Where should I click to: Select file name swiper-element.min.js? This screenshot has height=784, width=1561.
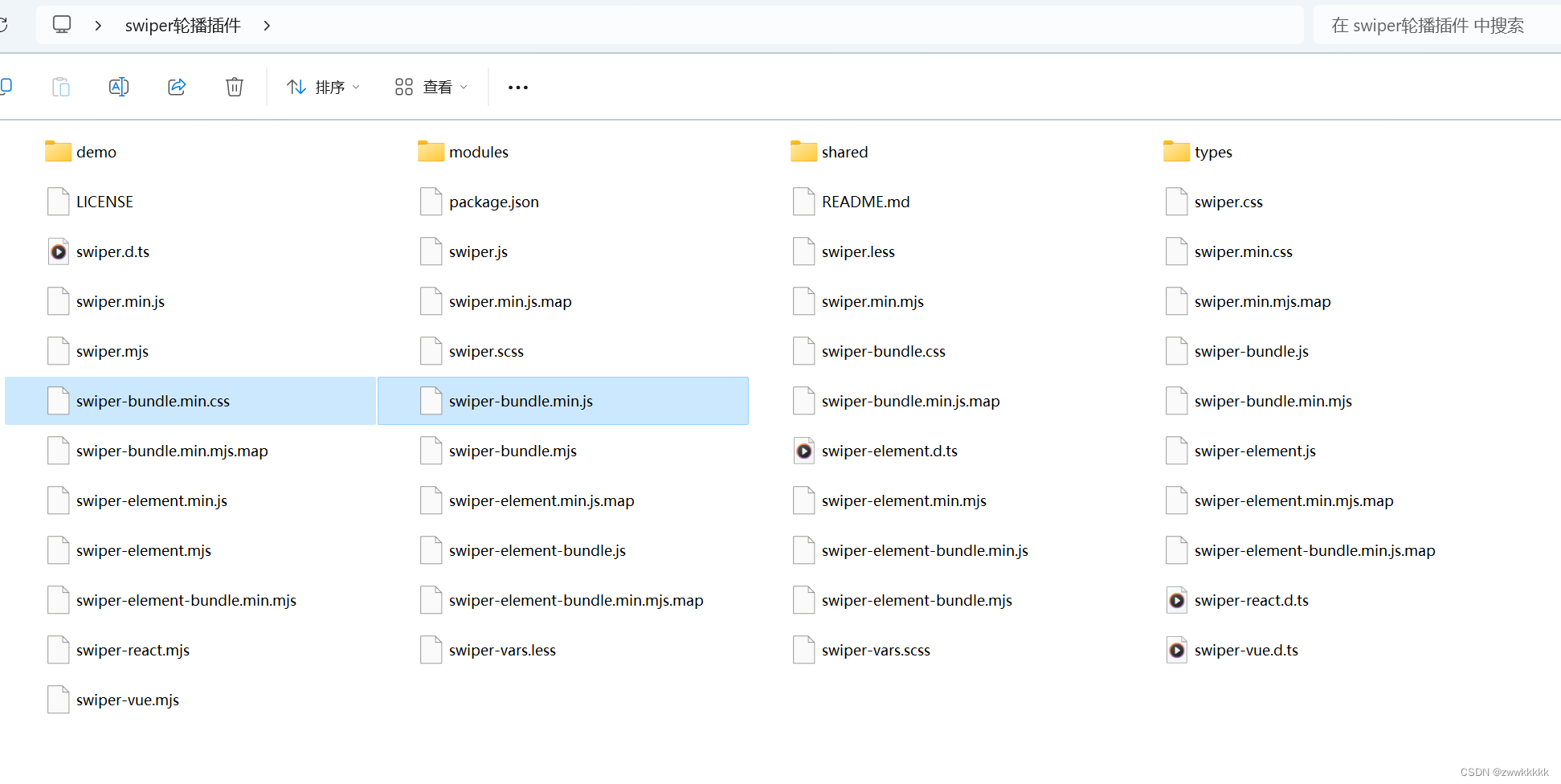coord(152,500)
